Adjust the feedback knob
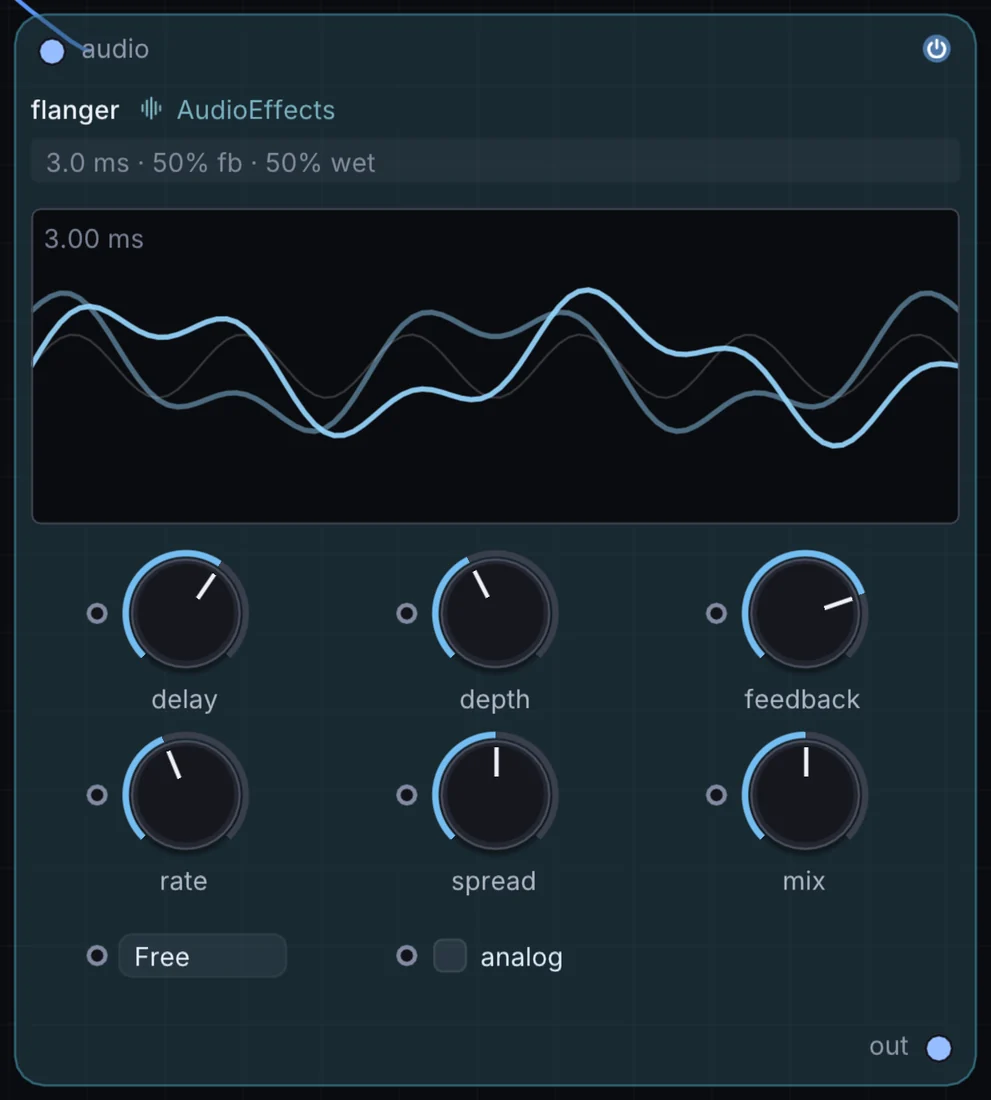 pyautogui.click(x=805, y=612)
